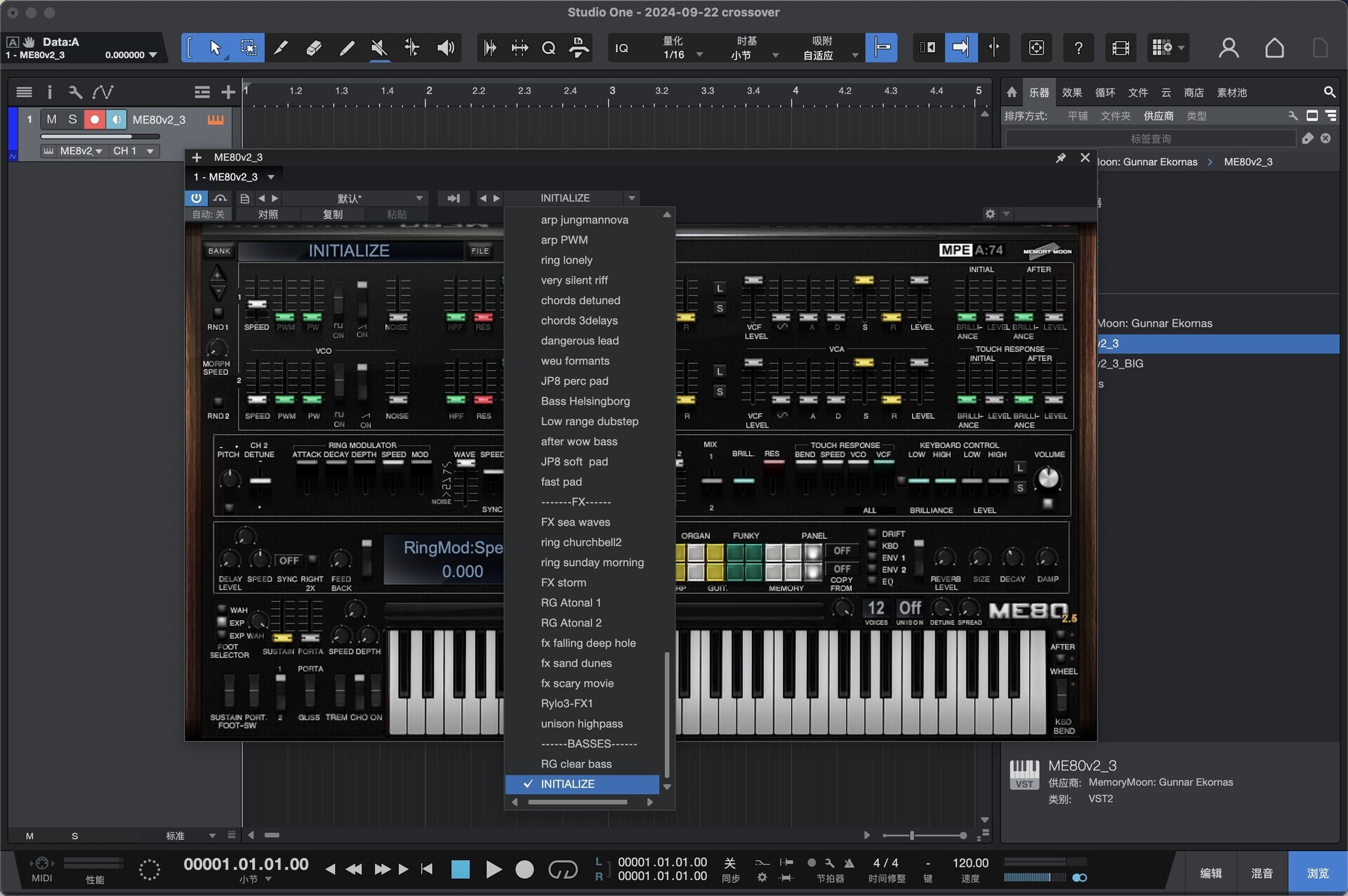Image resolution: width=1348 pixels, height=896 pixels.
Task: Click the Stop transport button
Action: point(461,869)
